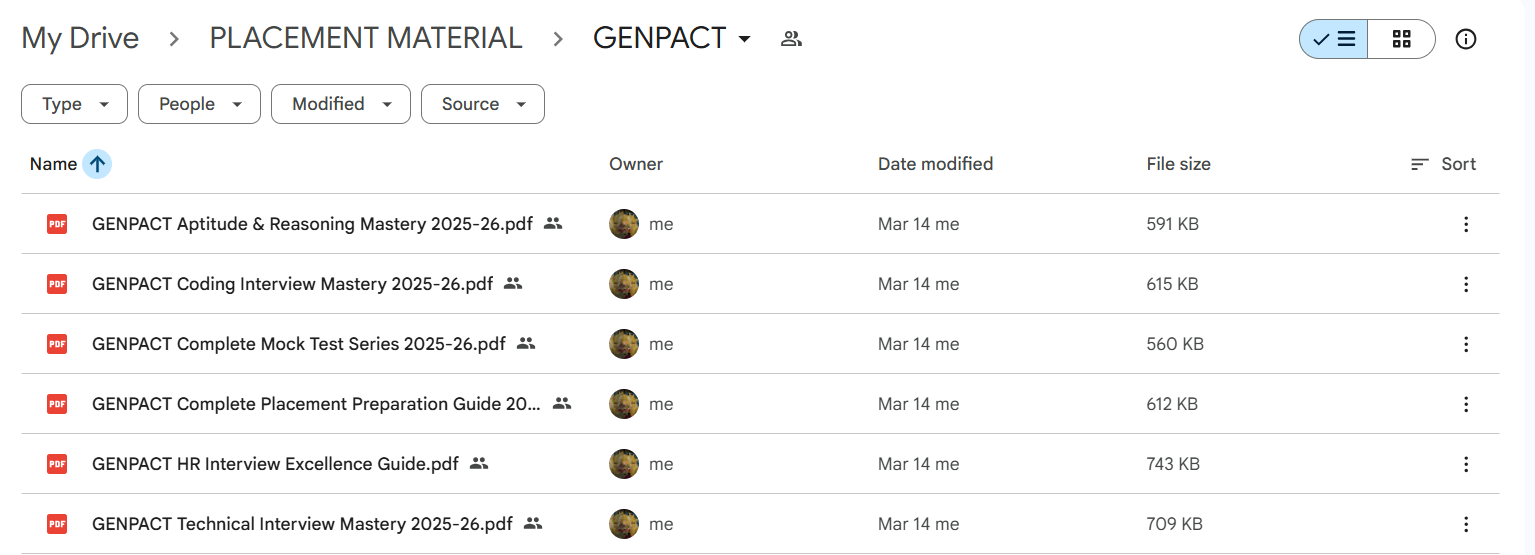This screenshot has width=1535, height=555.
Task: Open more actions for Complete Placement Preparation Guide file
Action: click(x=1466, y=404)
